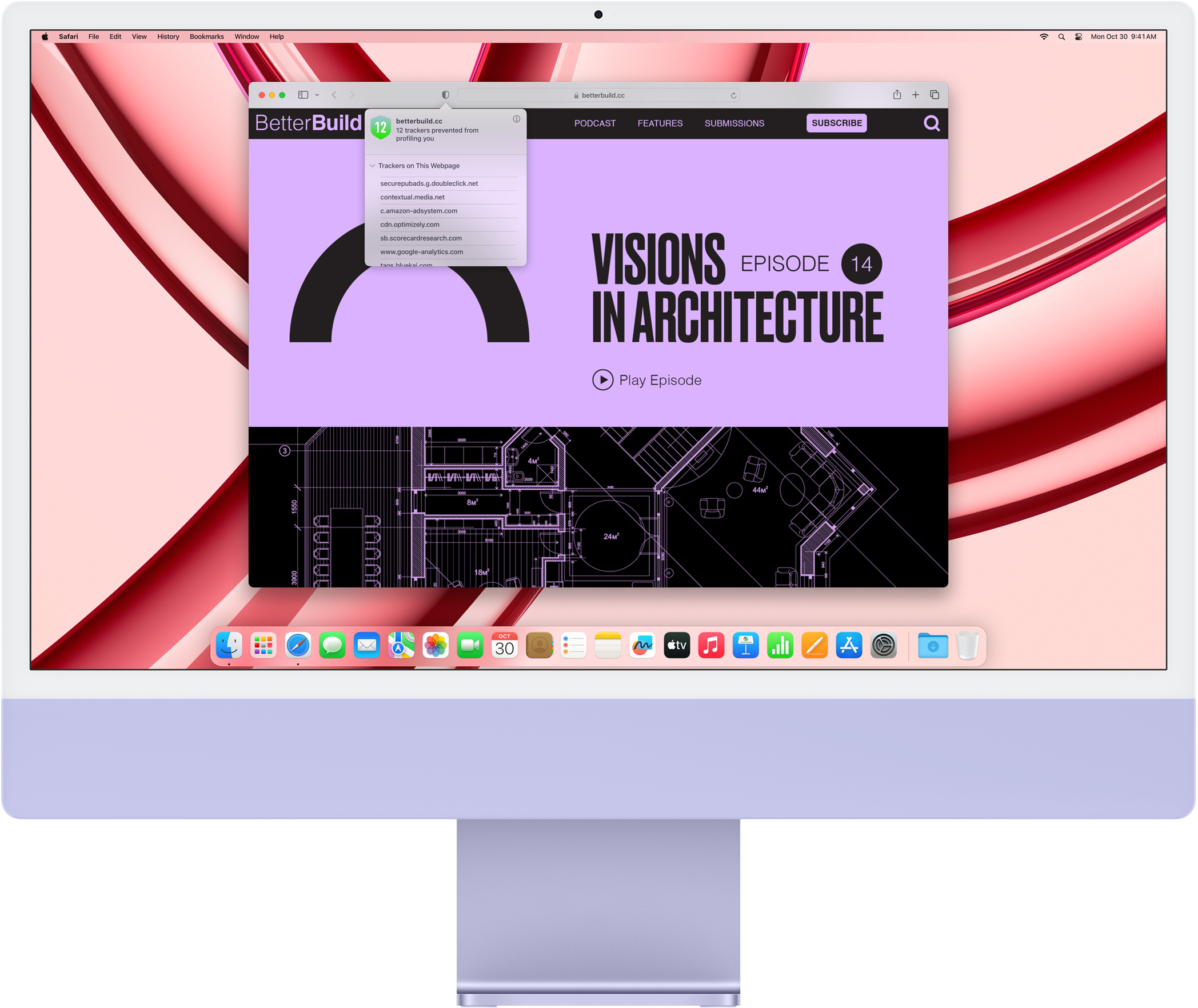Select sb.scorecardresearch.com tracker row

tap(449, 238)
